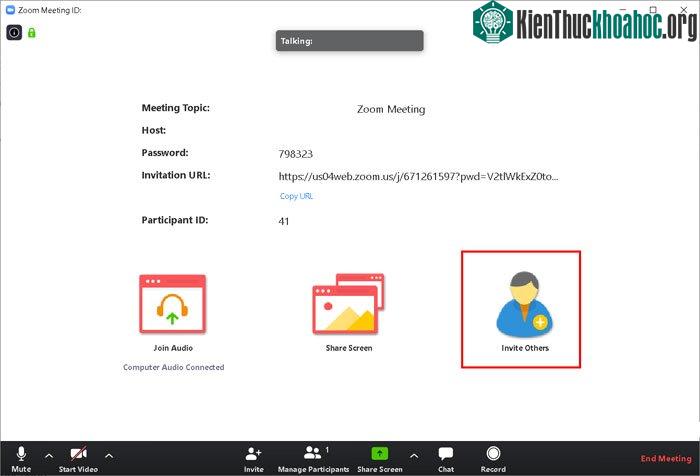Screen dimensions: 700x476
Task: Click green Share Screen toolbar button
Action: click(x=380, y=459)
